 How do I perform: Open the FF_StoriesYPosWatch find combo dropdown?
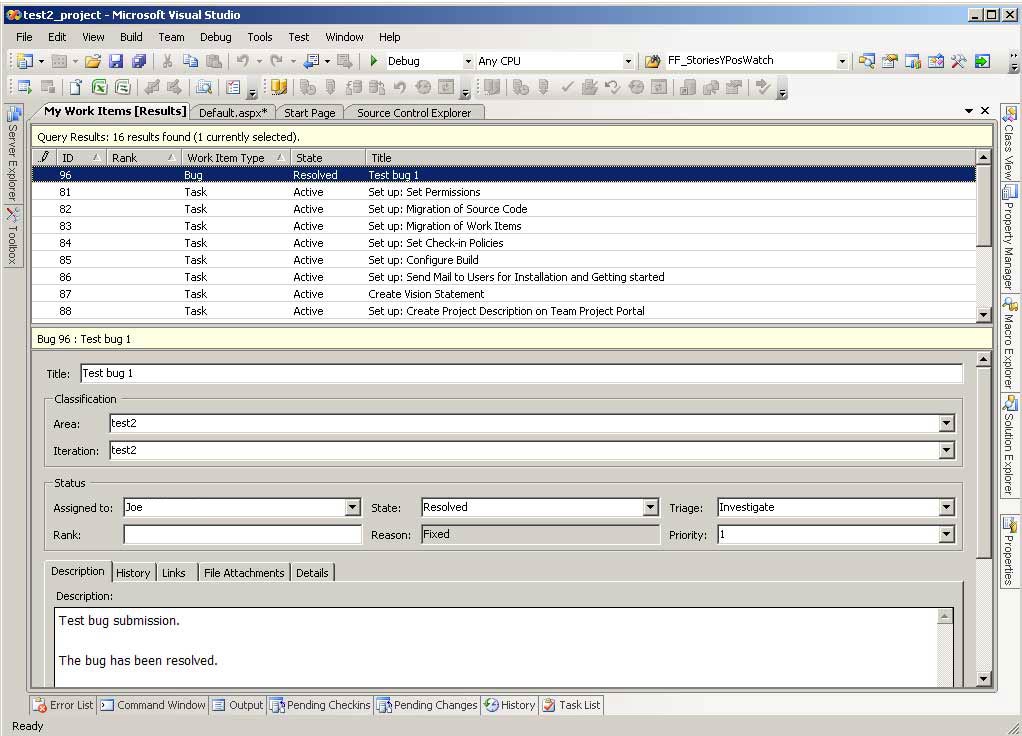pyautogui.click(x=842, y=61)
